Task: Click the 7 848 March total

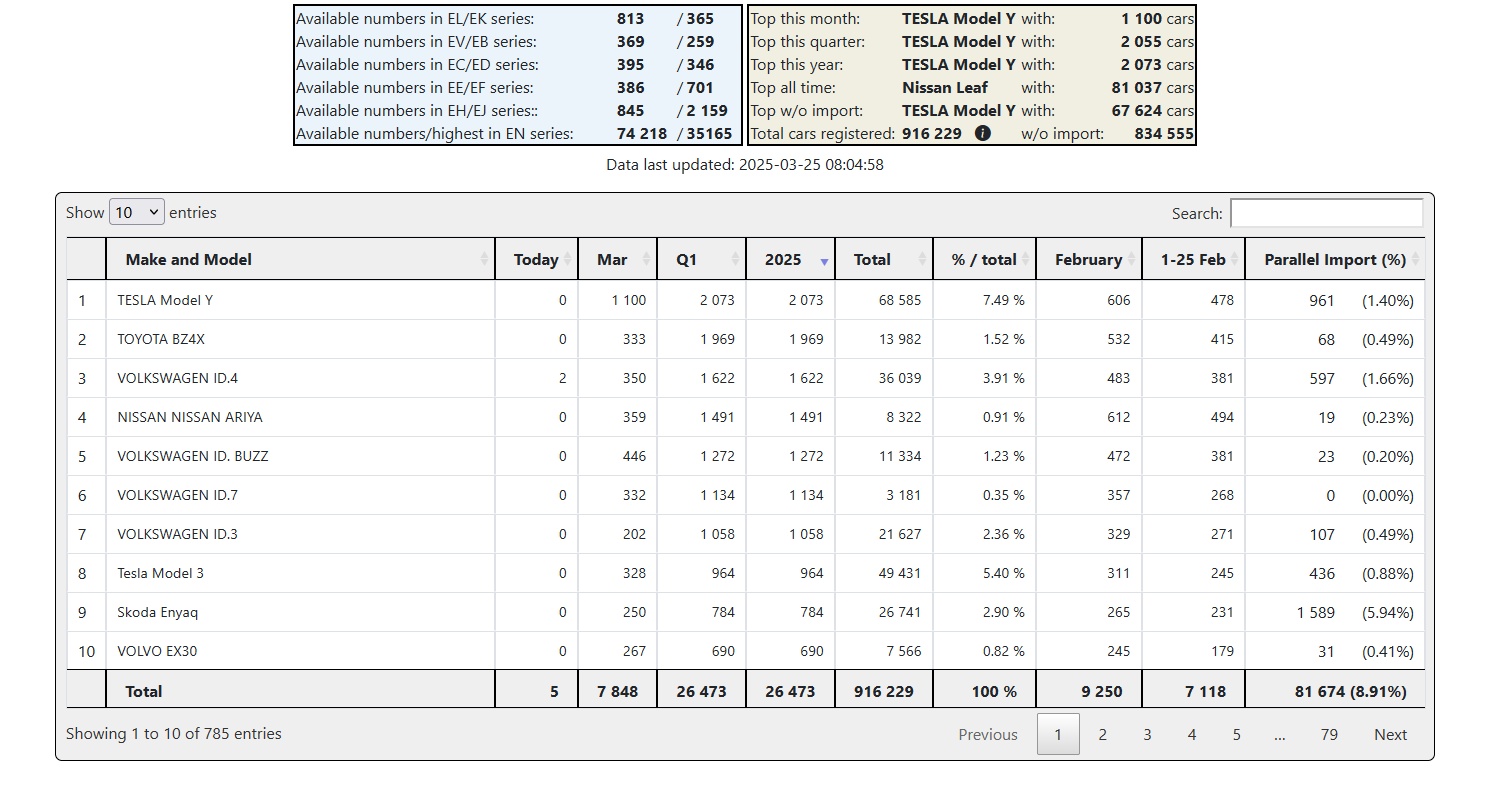Action: [617, 691]
